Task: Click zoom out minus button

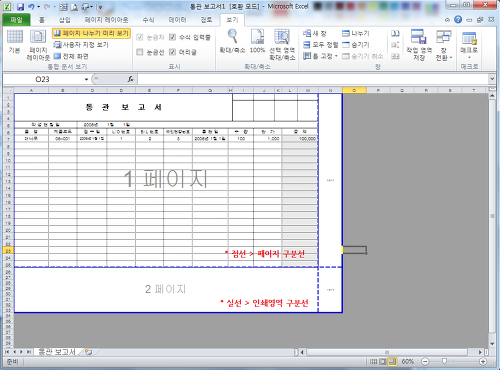Action: tap(425, 361)
